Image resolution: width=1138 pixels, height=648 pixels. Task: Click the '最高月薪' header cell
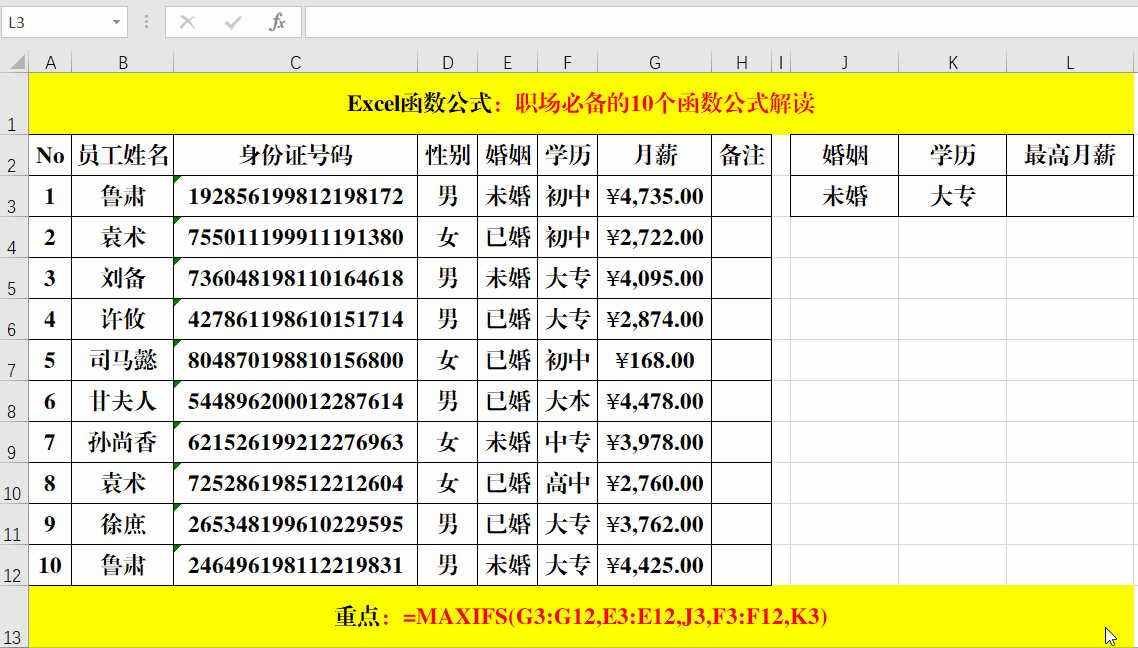(1070, 155)
